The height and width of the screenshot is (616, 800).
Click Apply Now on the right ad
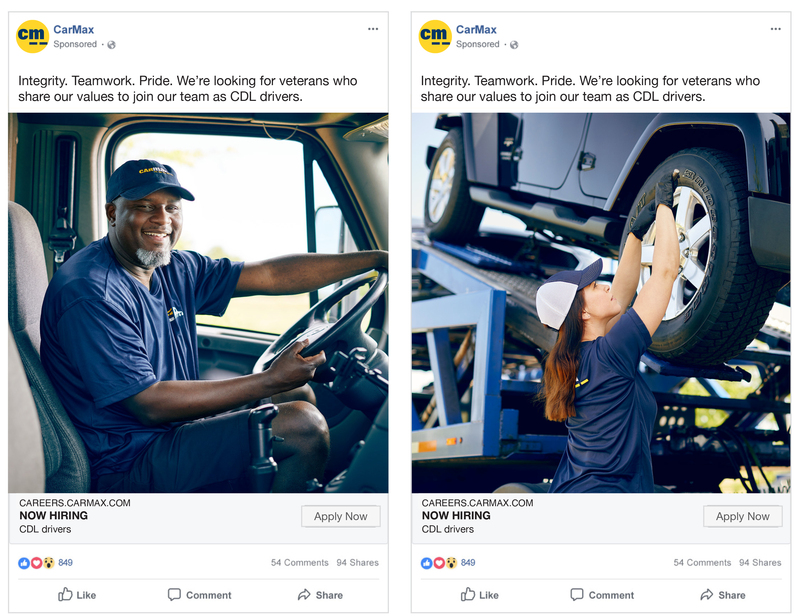[x=742, y=516]
